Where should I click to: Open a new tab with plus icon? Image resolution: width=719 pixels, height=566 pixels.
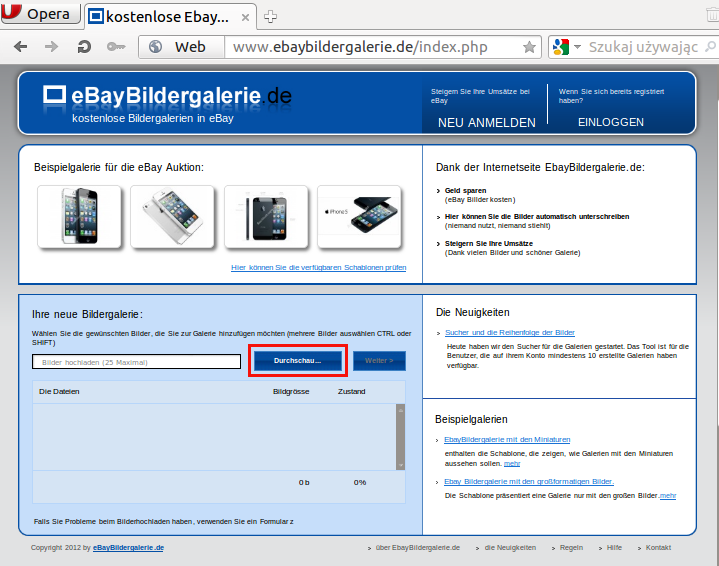270,17
